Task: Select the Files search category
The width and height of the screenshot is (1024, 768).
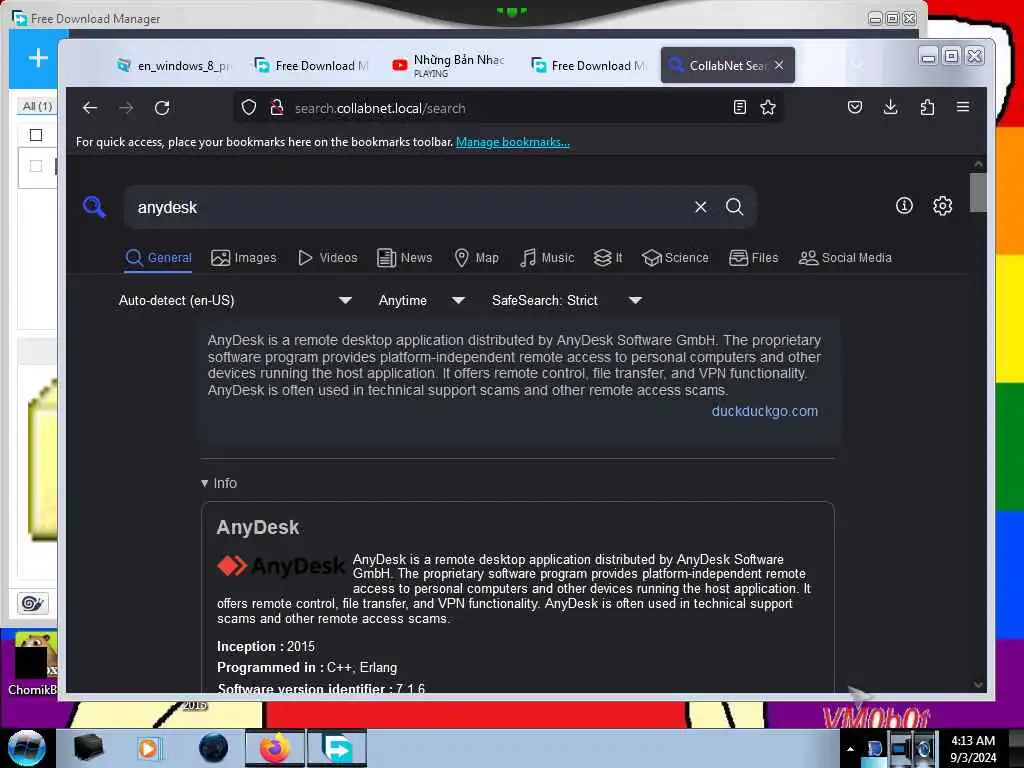Action: [x=754, y=258]
